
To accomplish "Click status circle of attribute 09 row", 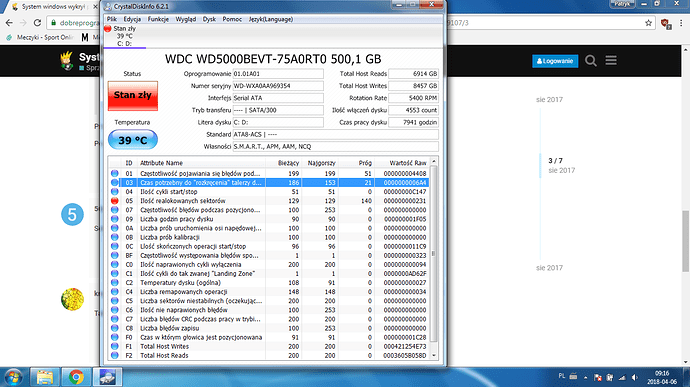I will pyautogui.click(x=115, y=219).
